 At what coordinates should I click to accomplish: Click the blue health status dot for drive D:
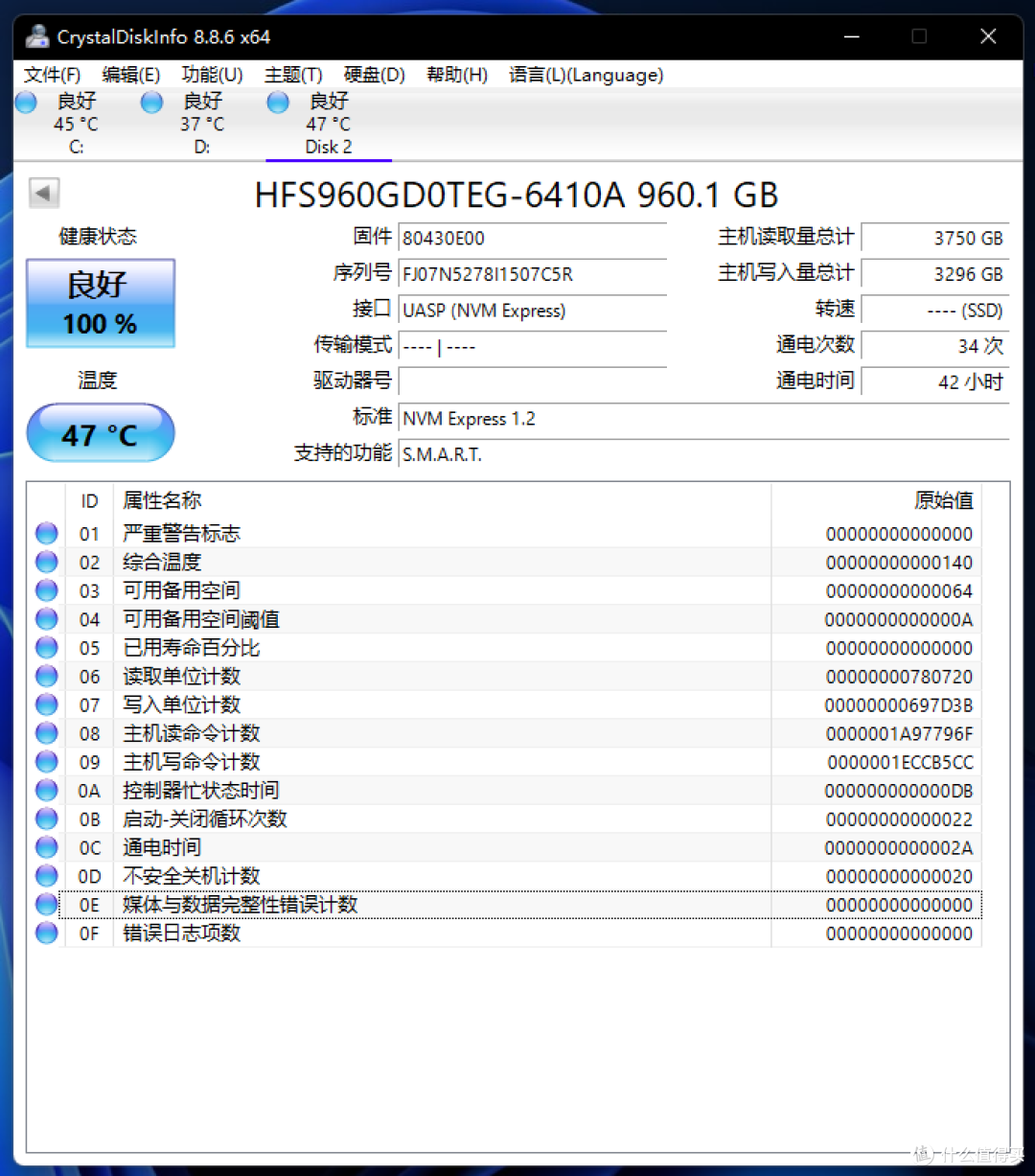[x=151, y=102]
